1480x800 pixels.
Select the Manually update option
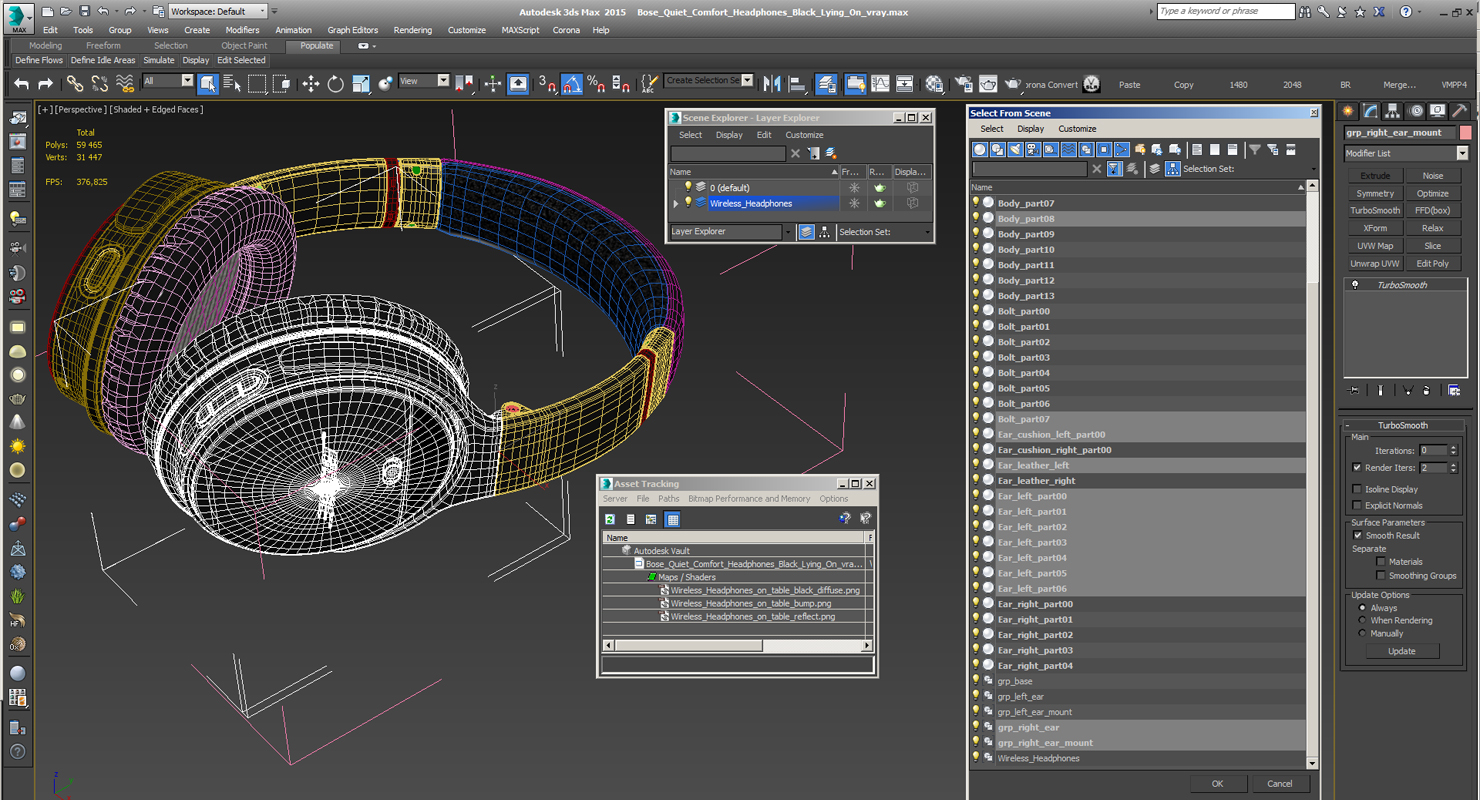pos(1362,633)
